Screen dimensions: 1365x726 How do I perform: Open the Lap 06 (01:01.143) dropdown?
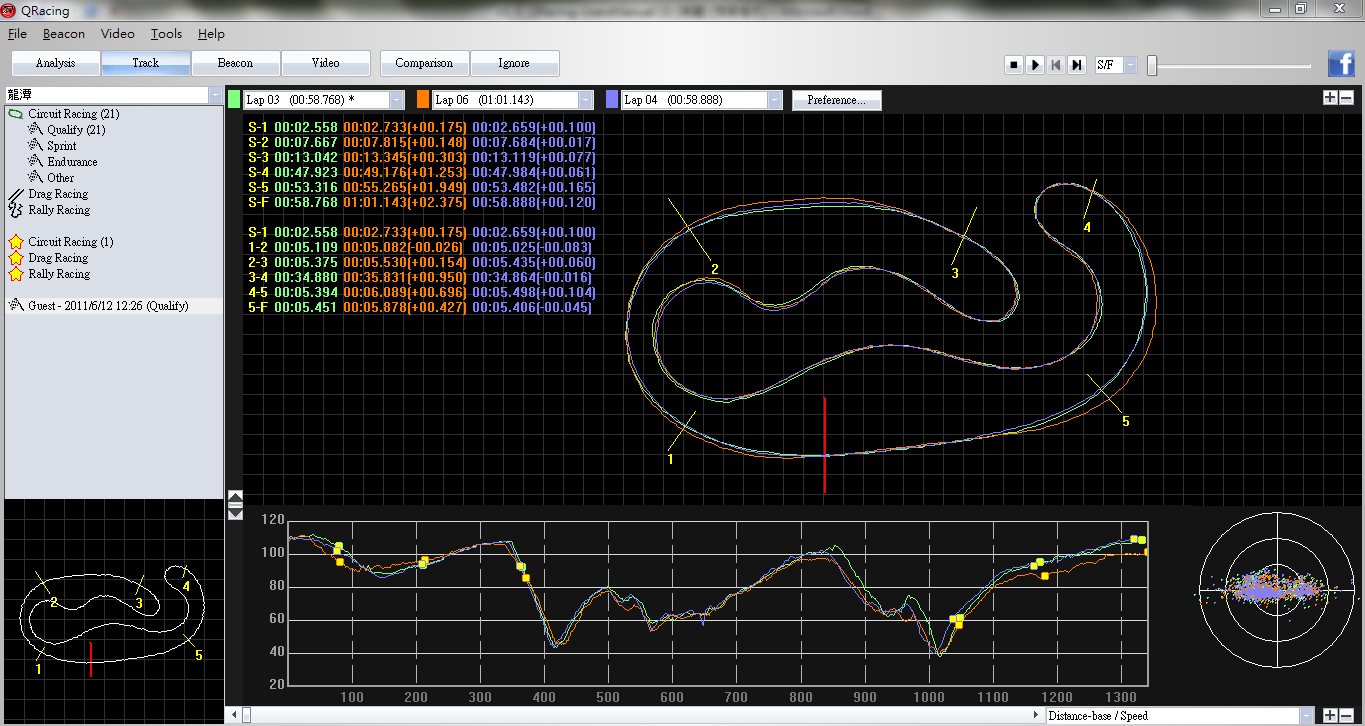[x=585, y=100]
